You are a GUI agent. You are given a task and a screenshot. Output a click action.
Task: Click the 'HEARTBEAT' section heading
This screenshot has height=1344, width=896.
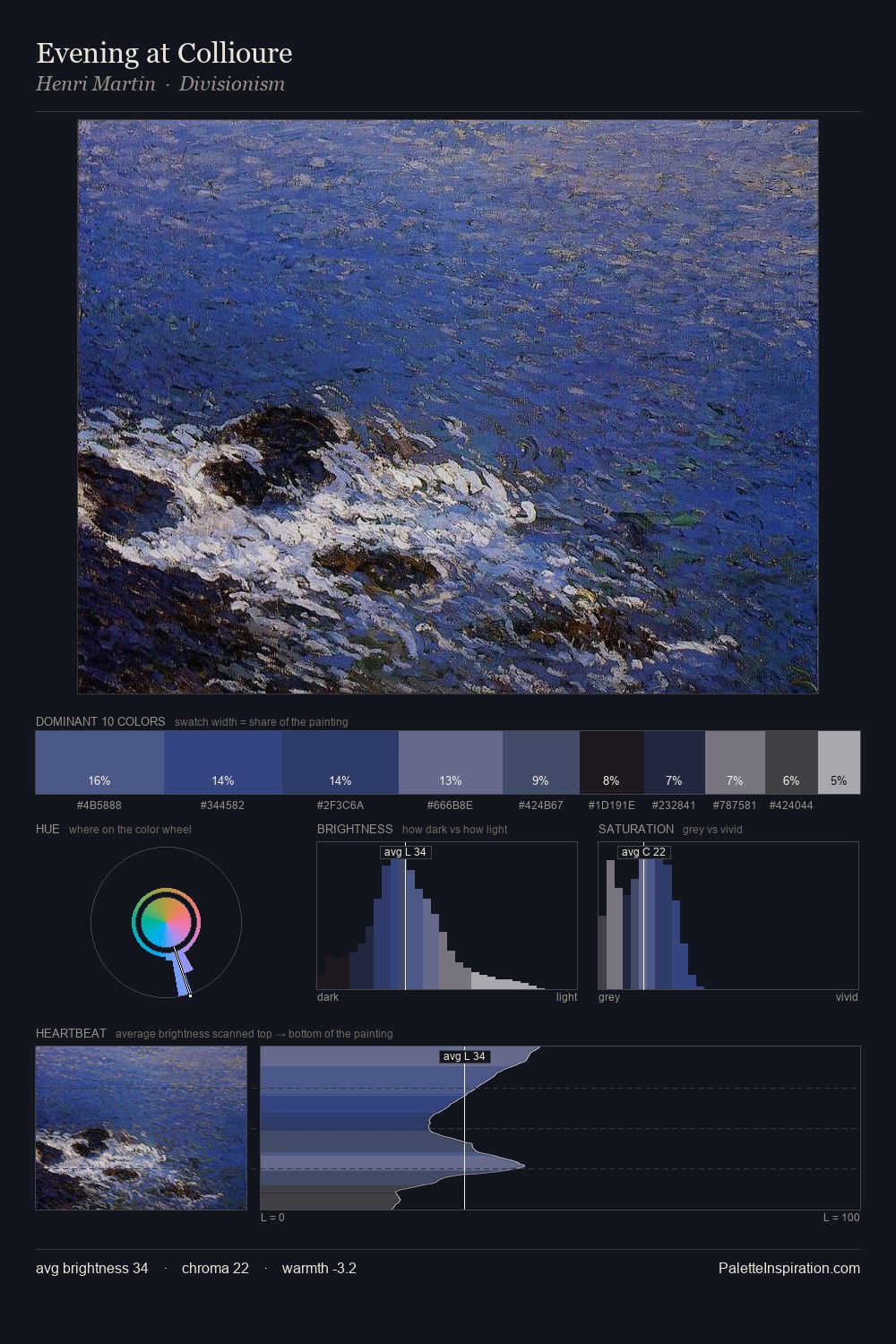[71, 1033]
